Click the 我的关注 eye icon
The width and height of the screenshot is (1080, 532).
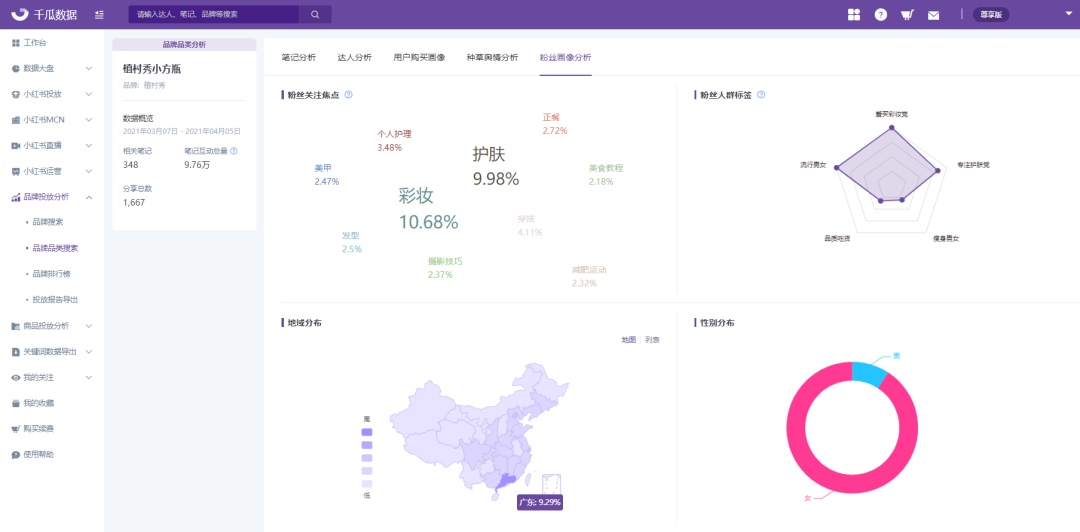point(15,378)
